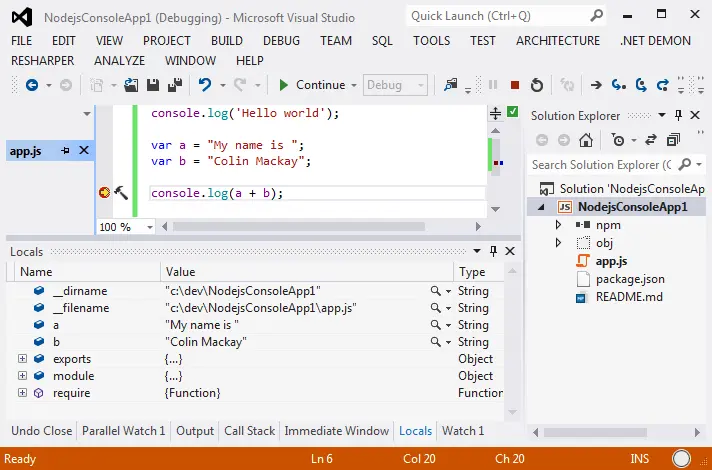Image resolution: width=712 pixels, height=470 pixels.
Task: Click the Open File toolbar icon
Action: coord(131,85)
